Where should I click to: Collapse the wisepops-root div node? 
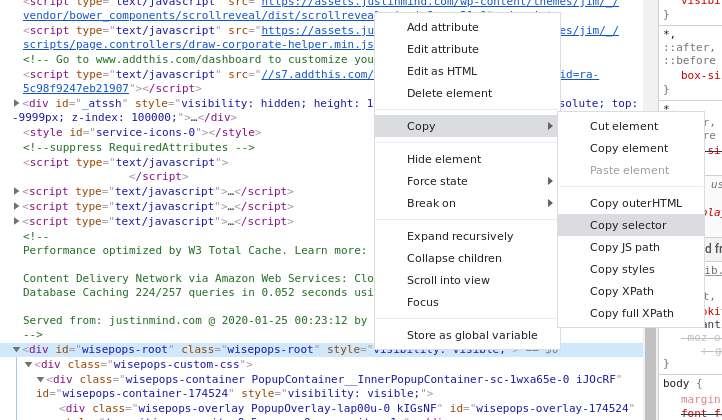(17, 350)
